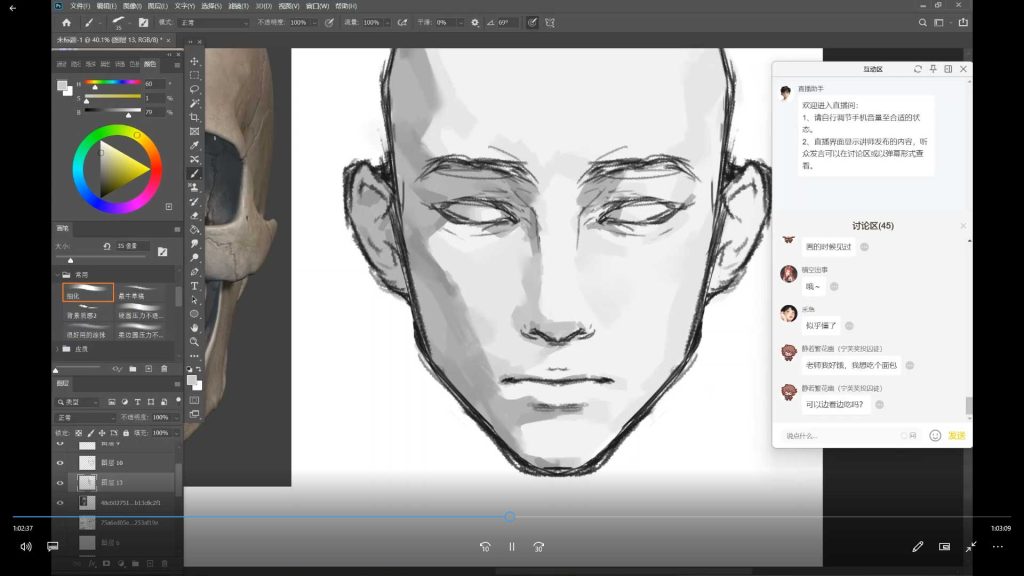1024x576 pixels.
Task: Open the 窗口 menu
Action: (317, 6)
